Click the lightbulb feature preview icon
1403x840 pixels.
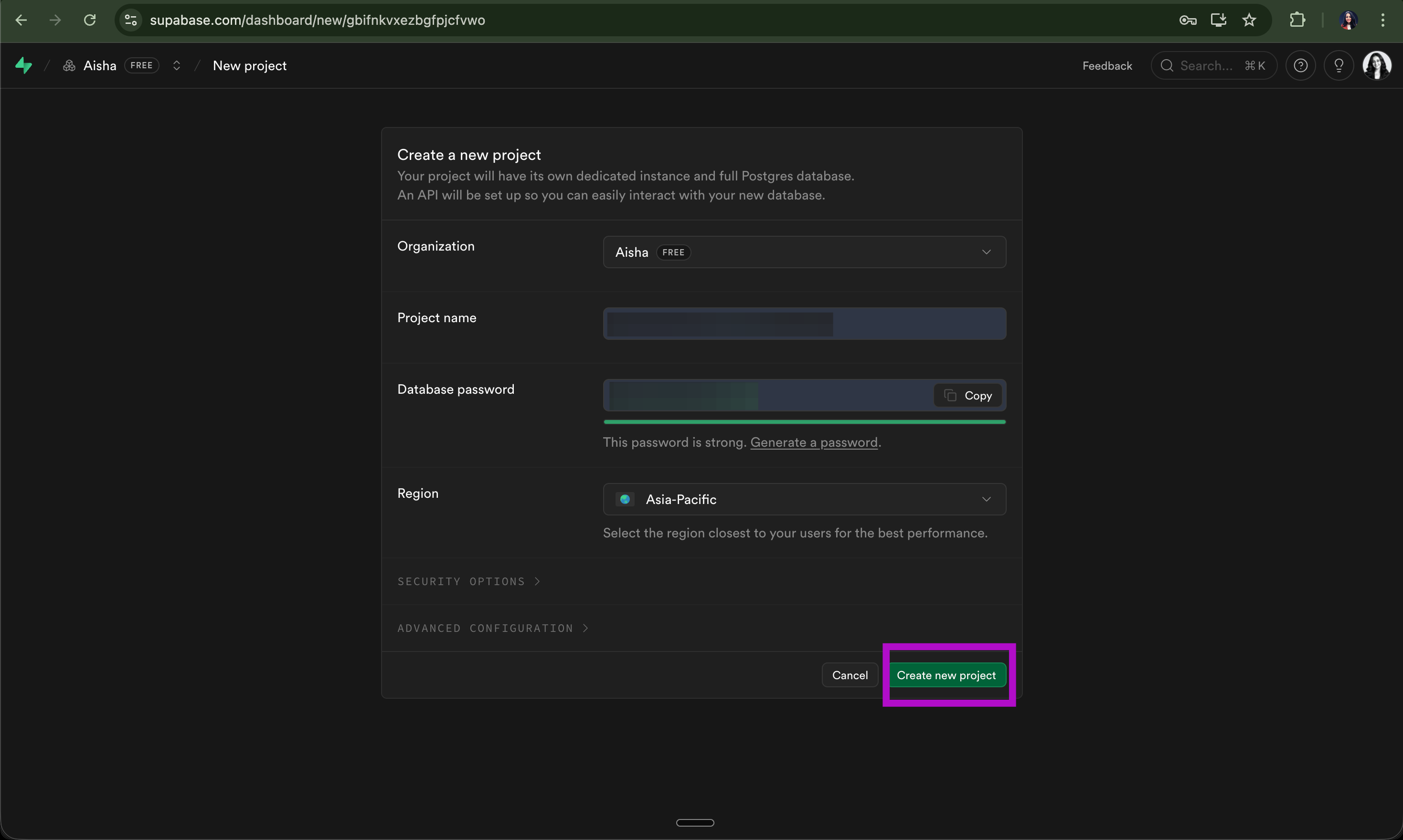click(1339, 66)
